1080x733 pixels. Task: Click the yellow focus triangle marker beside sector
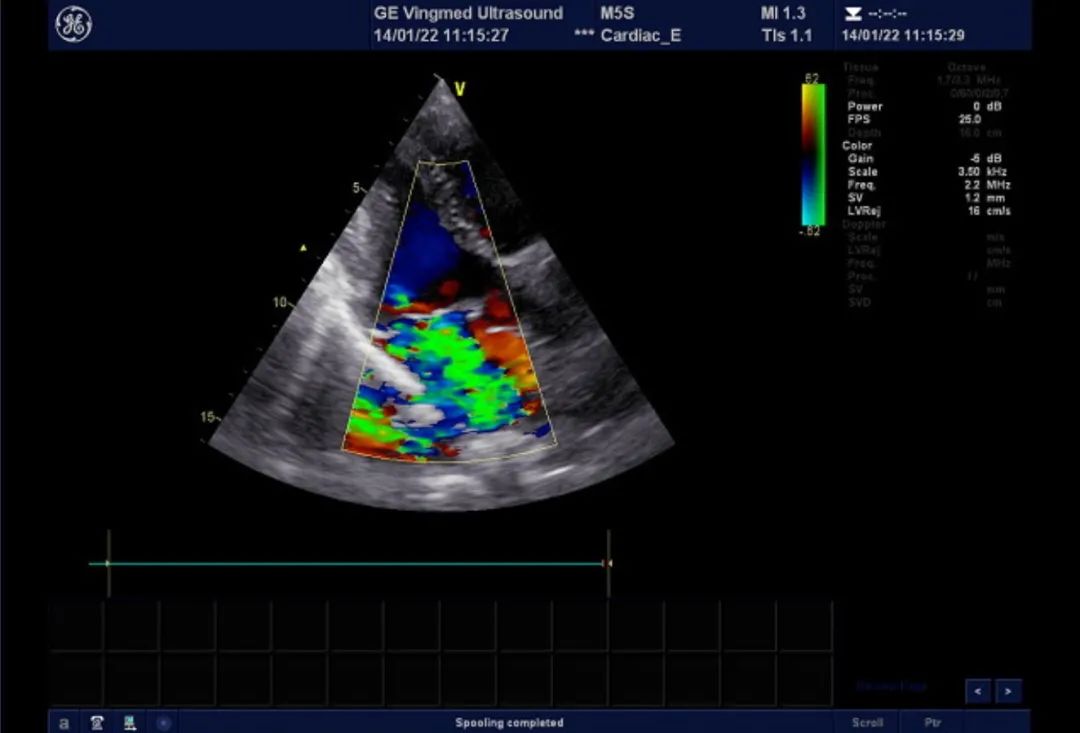(x=304, y=246)
